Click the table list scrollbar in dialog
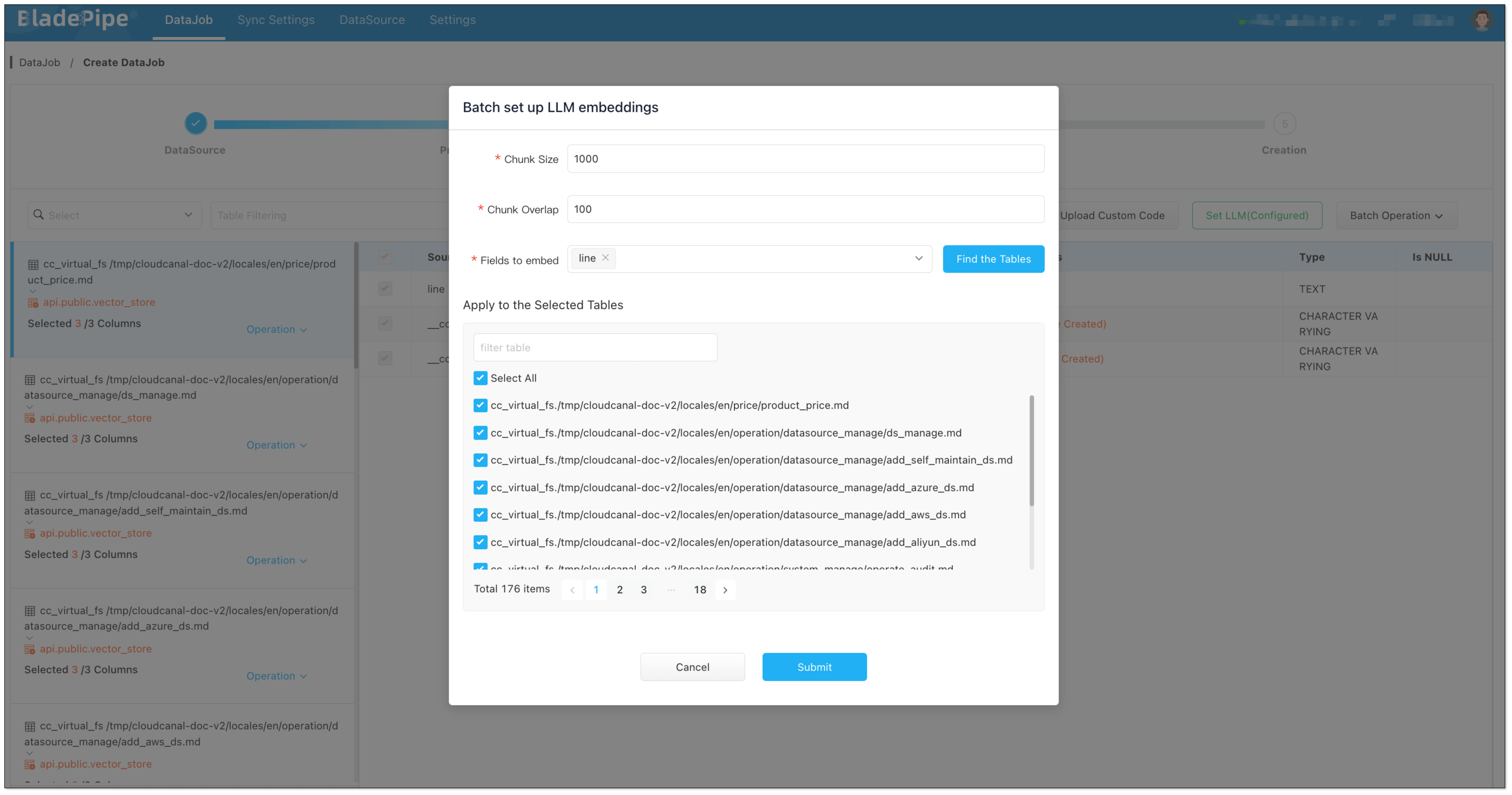This screenshot has height=795, width=1512. (1031, 450)
